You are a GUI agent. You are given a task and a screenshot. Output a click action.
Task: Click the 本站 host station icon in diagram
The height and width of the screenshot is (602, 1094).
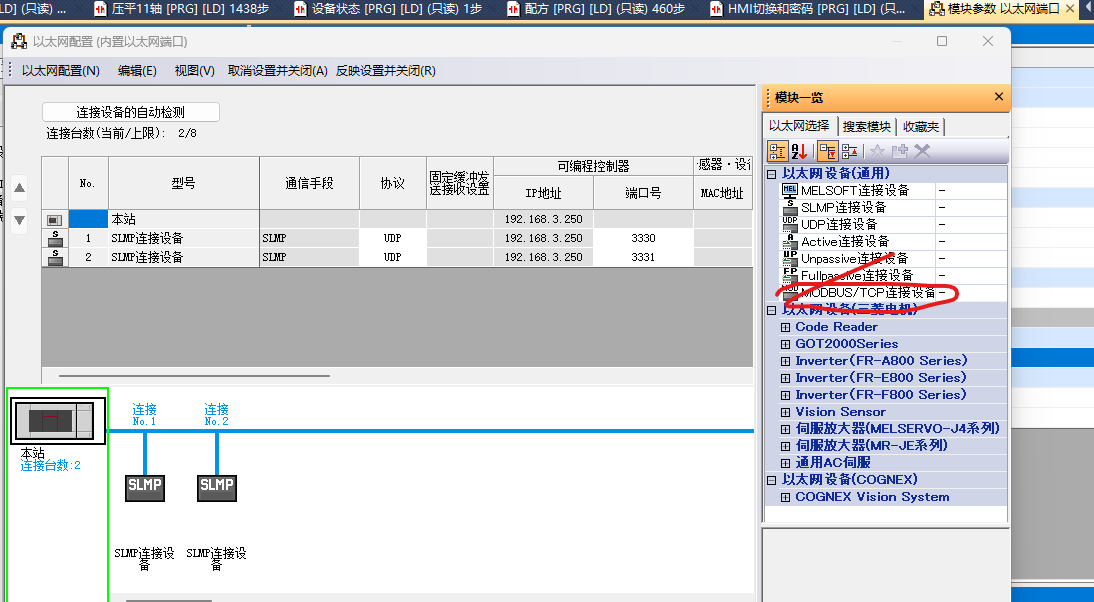pyautogui.click(x=57, y=421)
